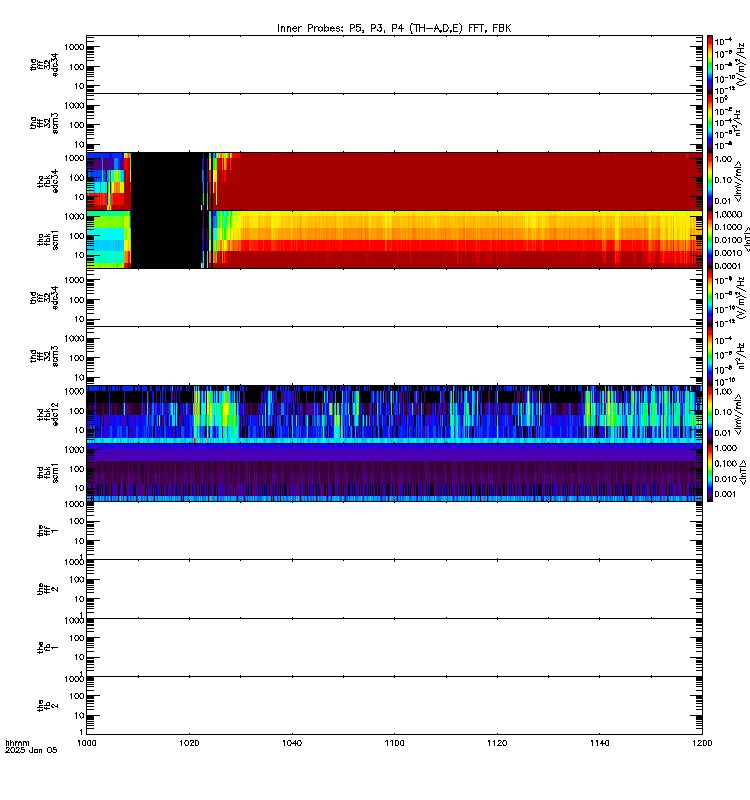Click '0.0010' on the tha fbk scm1 color scale

coord(728,253)
